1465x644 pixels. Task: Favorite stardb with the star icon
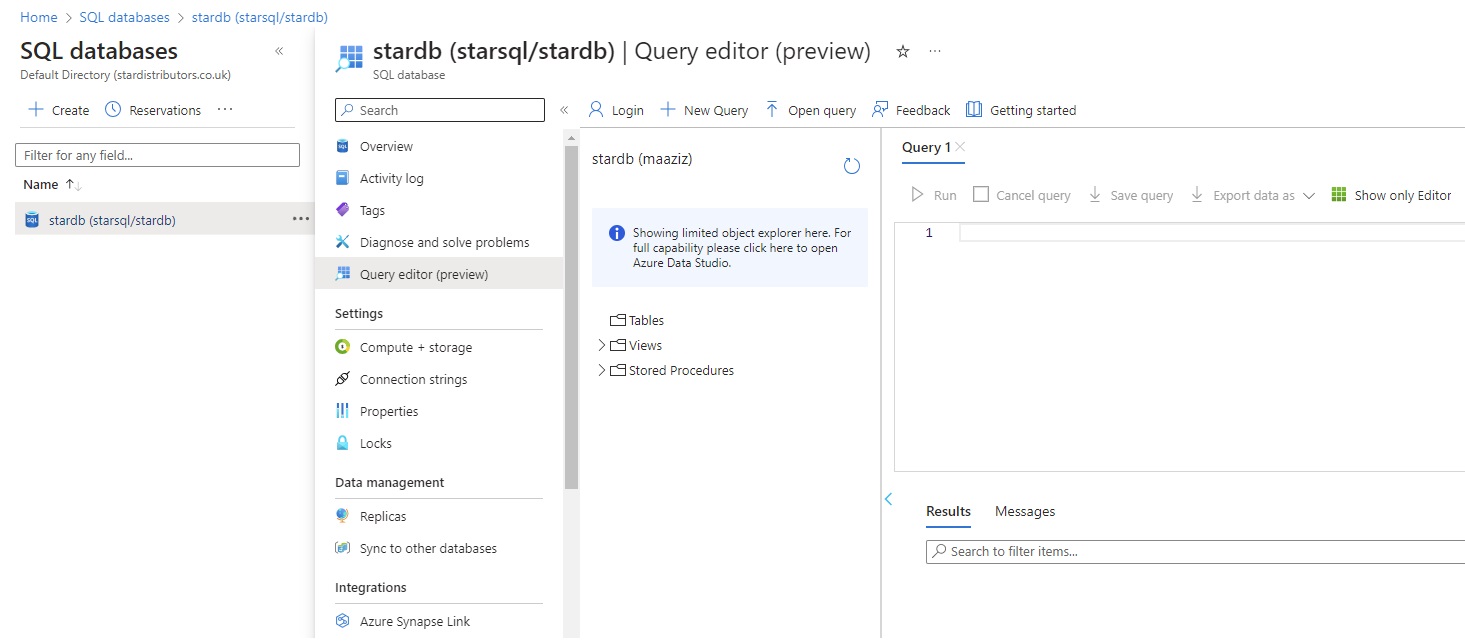[x=903, y=51]
